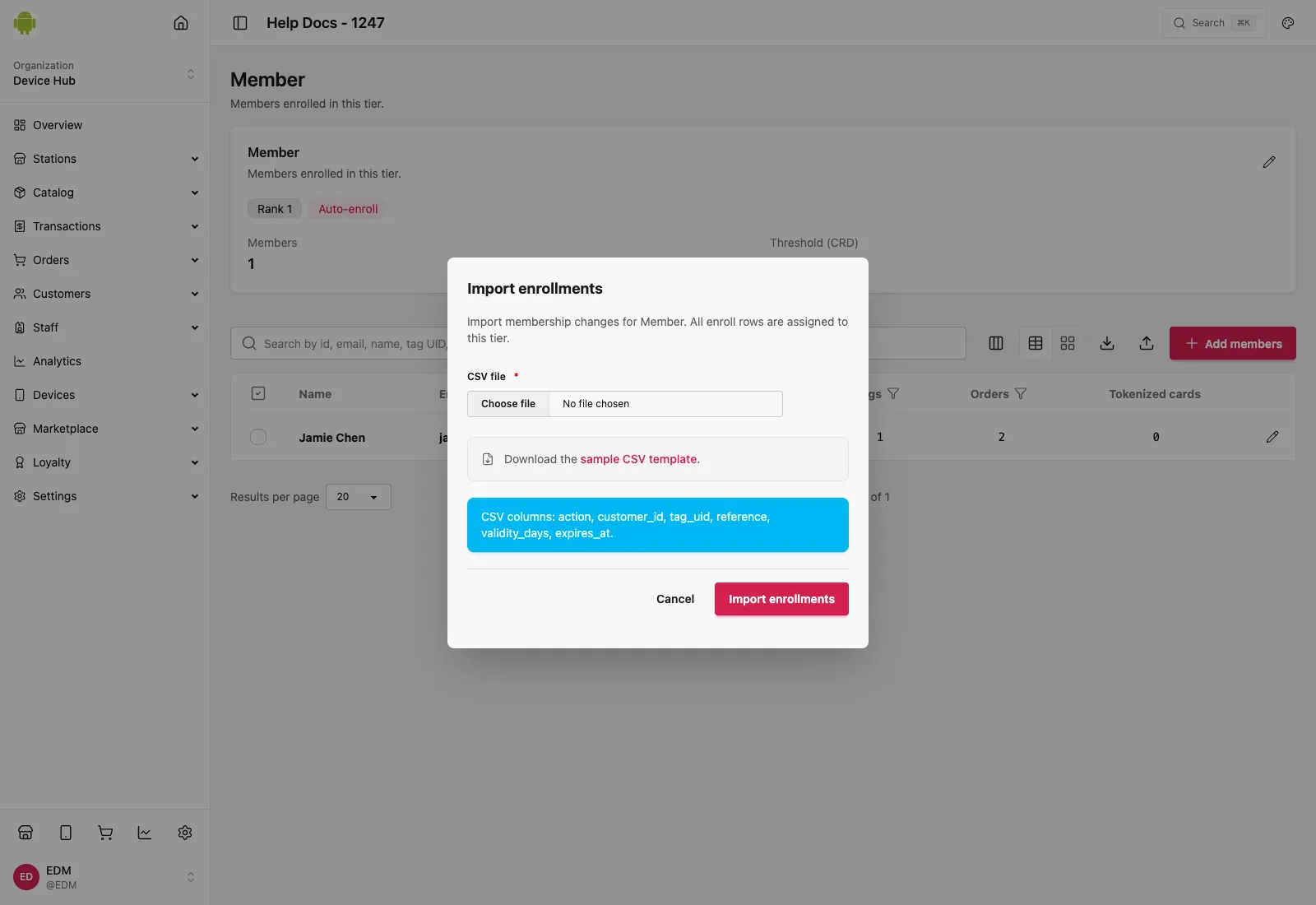
Task: Toggle the select-all checkbox in the table header
Action: coord(258,393)
